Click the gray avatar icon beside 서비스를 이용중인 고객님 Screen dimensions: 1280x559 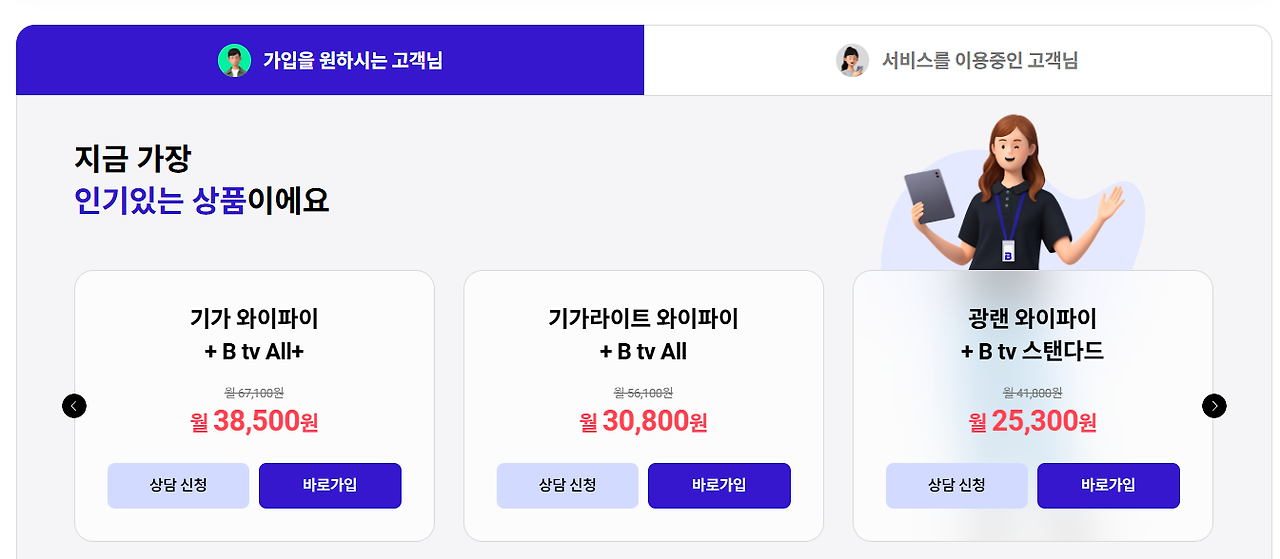(852, 60)
